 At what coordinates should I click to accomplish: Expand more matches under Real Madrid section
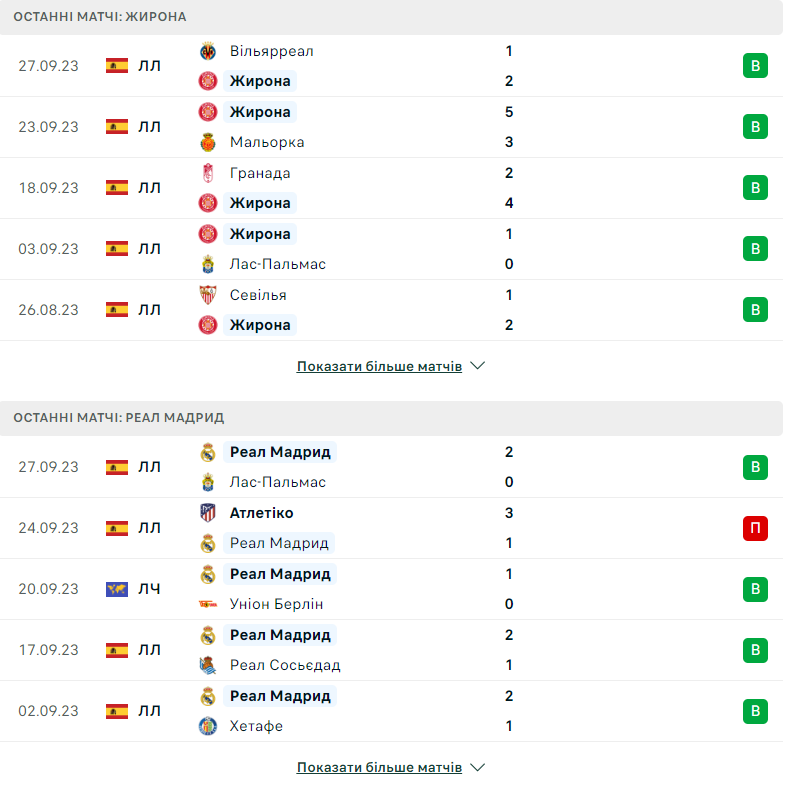(379, 768)
